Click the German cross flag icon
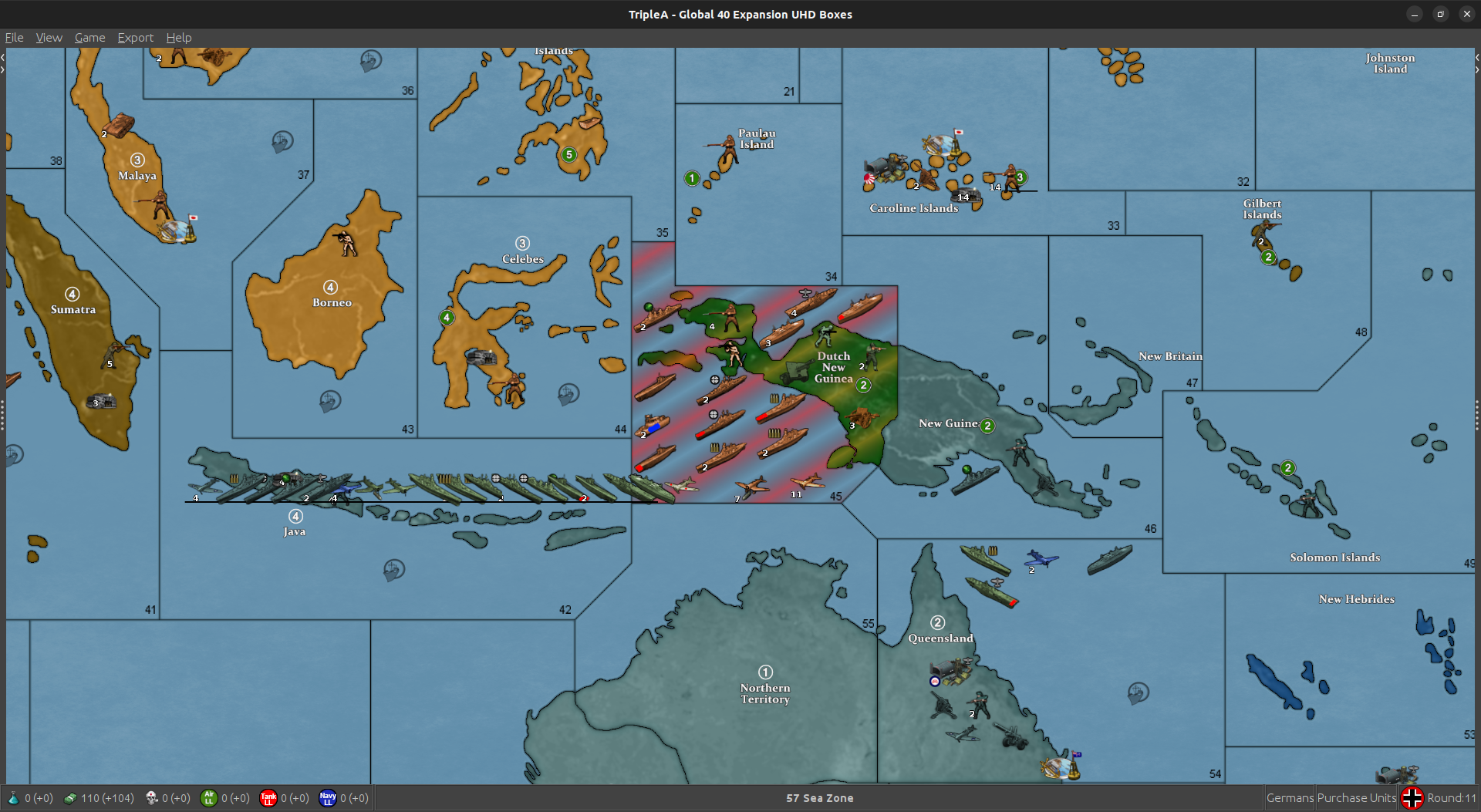This screenshot has width=1481, height=812. pyautogui.click(x=1412, y=798)
